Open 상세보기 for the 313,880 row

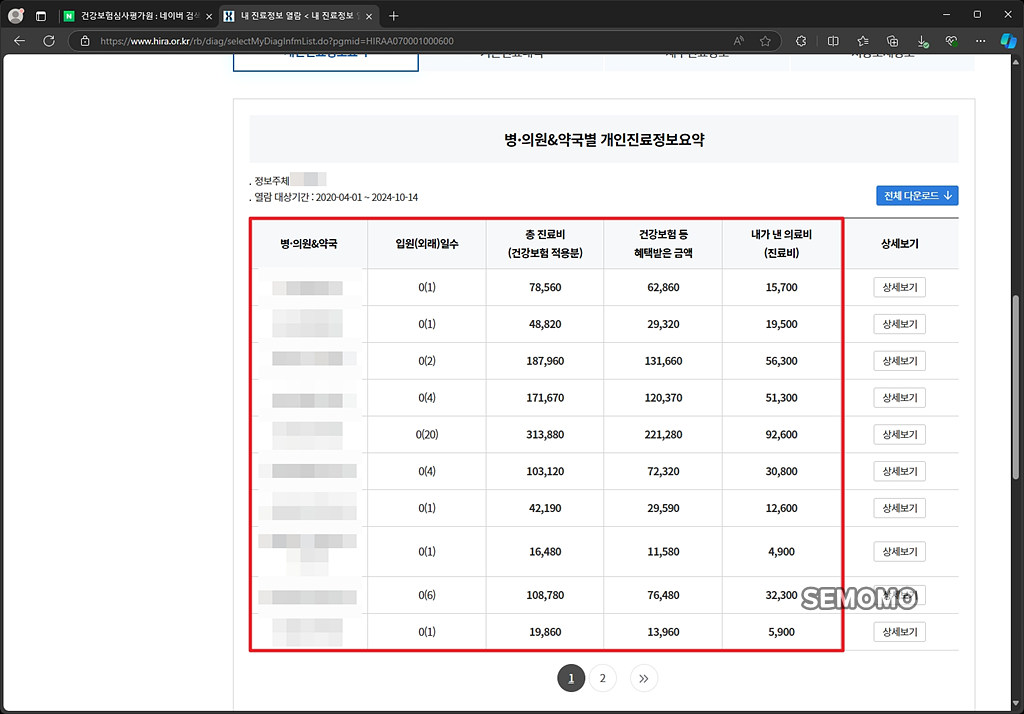click(899, 434)
